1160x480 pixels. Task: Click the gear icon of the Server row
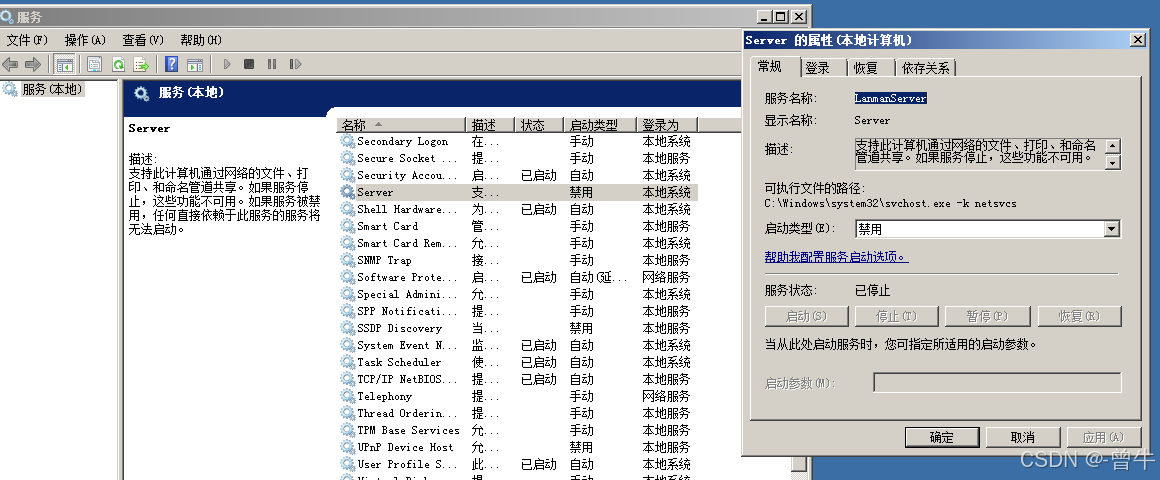348,192
